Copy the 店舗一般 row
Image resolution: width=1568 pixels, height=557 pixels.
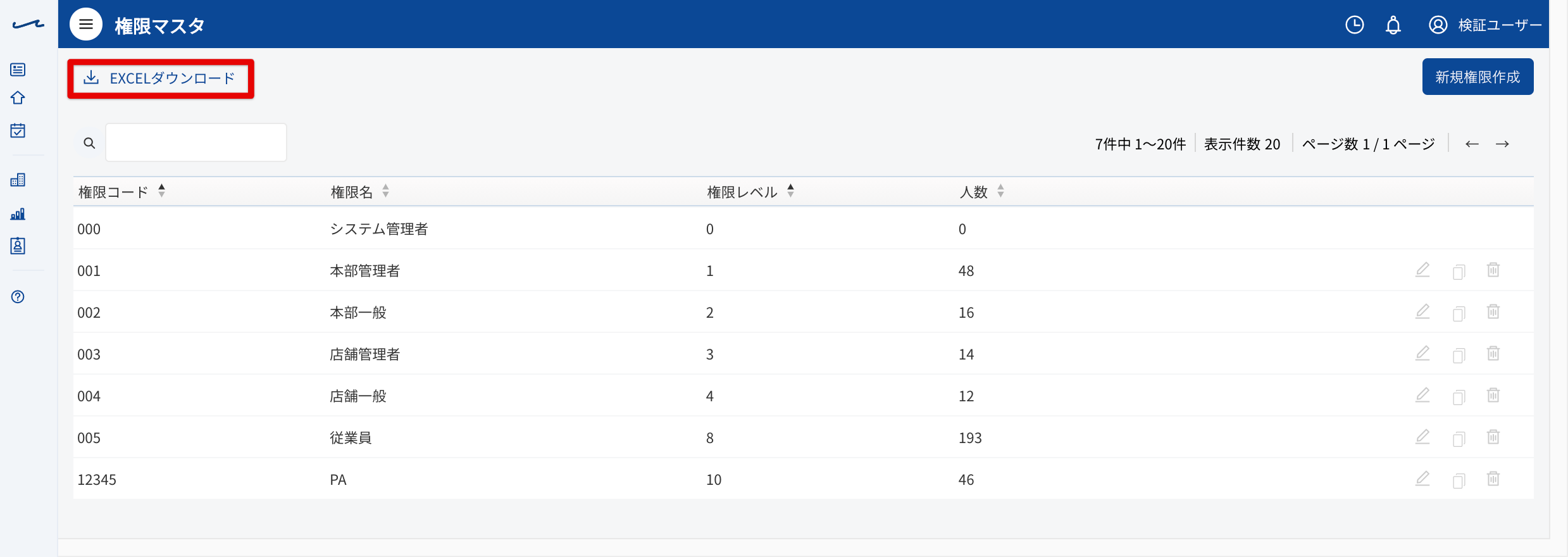coord(1459,397)
